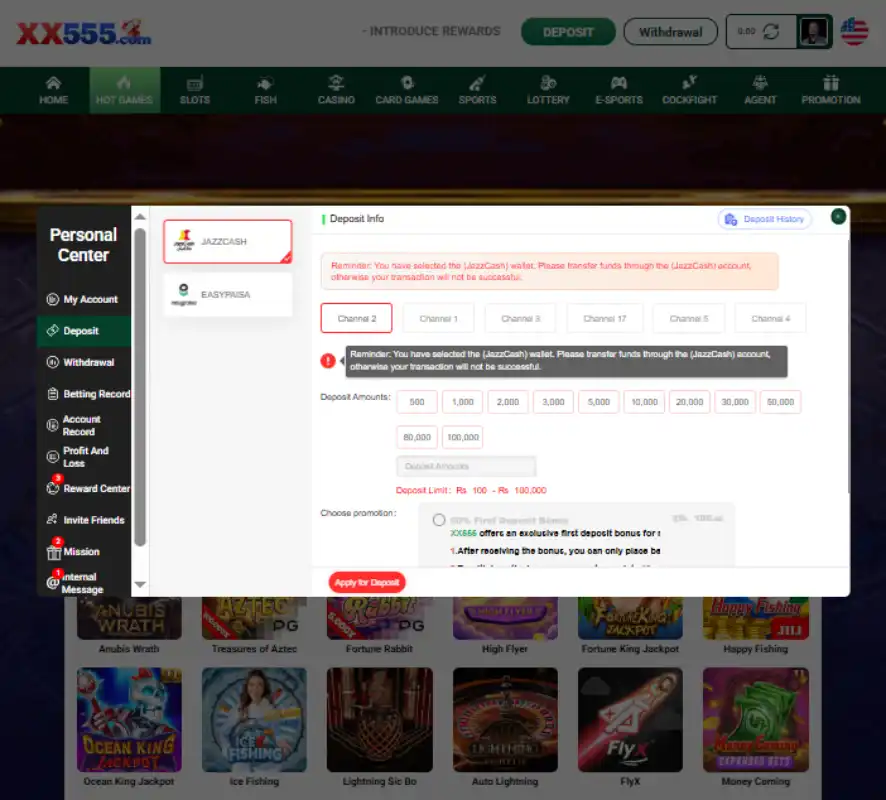Close the deposit dialog with green button
Screen dimensions: 886x800
[838, 216]
